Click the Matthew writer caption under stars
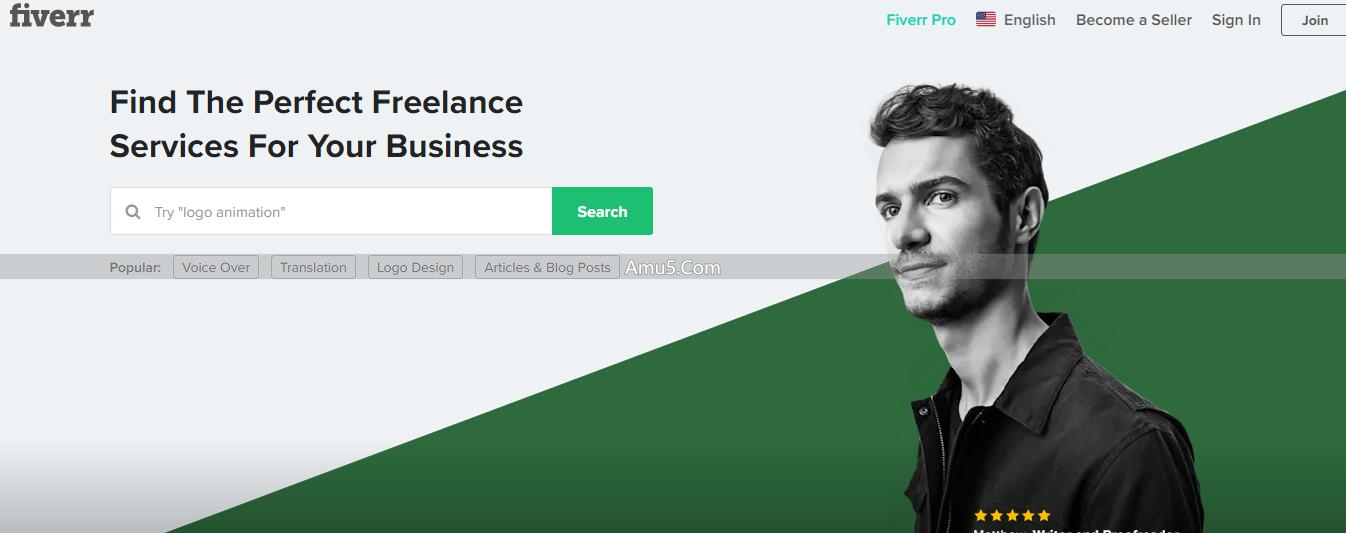 coord(1076,530)
